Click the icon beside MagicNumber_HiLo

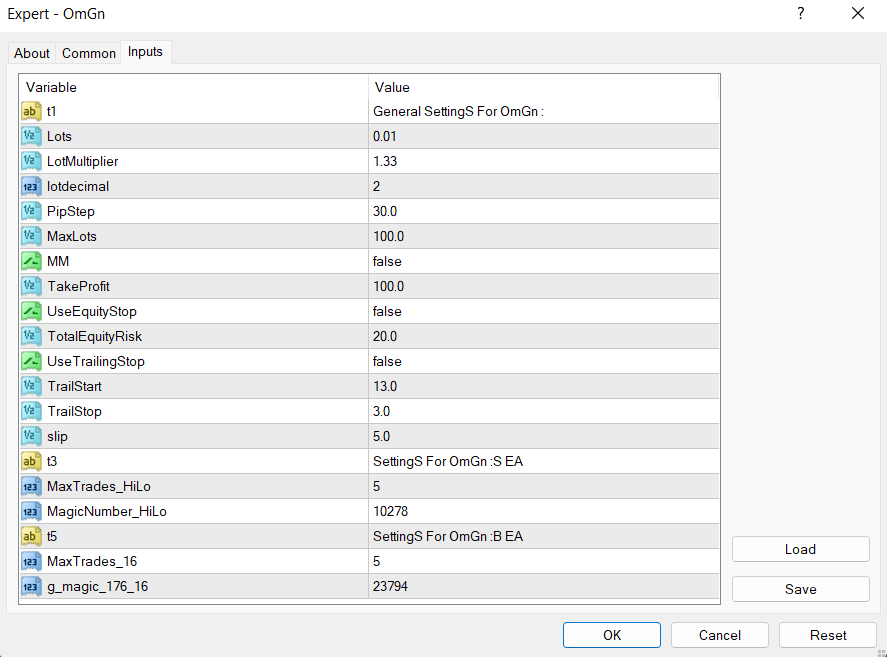tap(31, 512)
